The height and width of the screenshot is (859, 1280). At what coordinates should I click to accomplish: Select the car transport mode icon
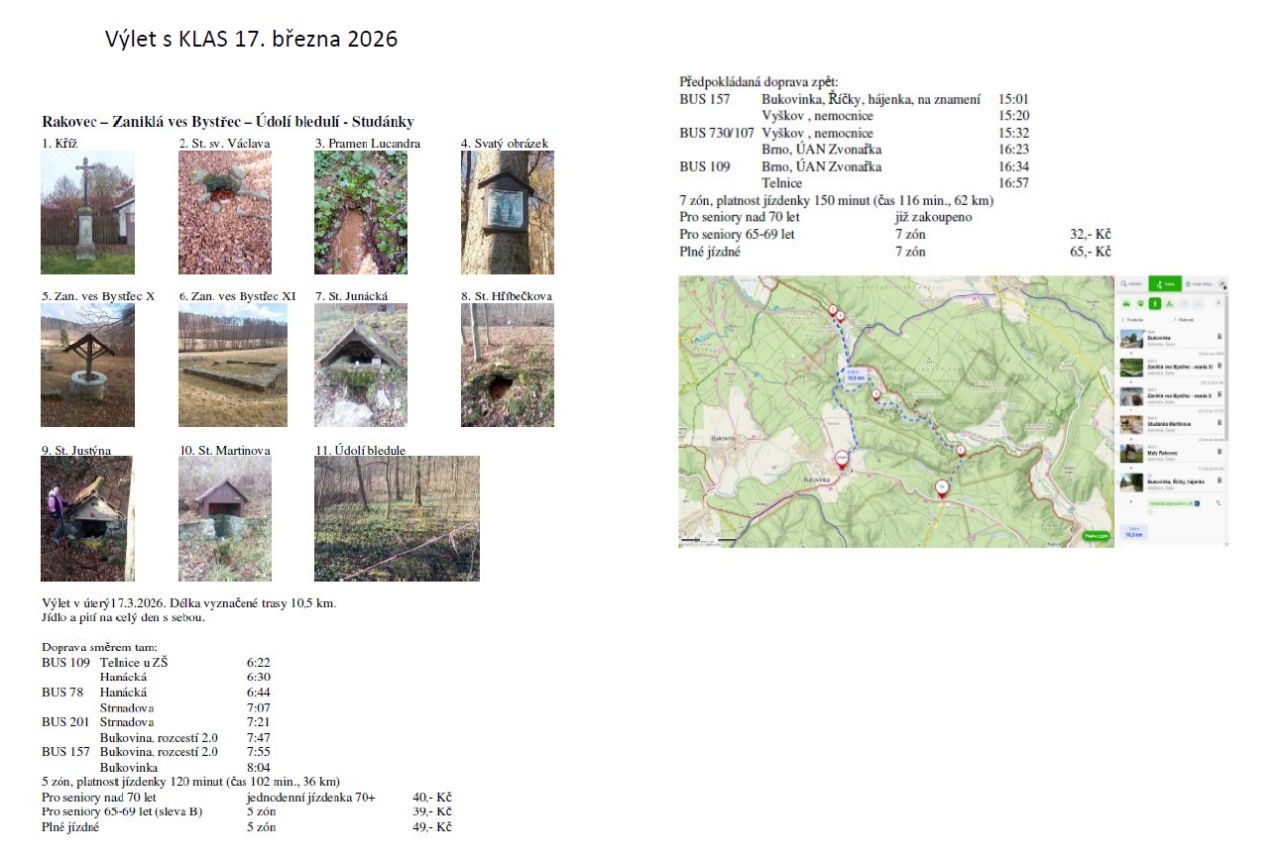coord(1126,303)
